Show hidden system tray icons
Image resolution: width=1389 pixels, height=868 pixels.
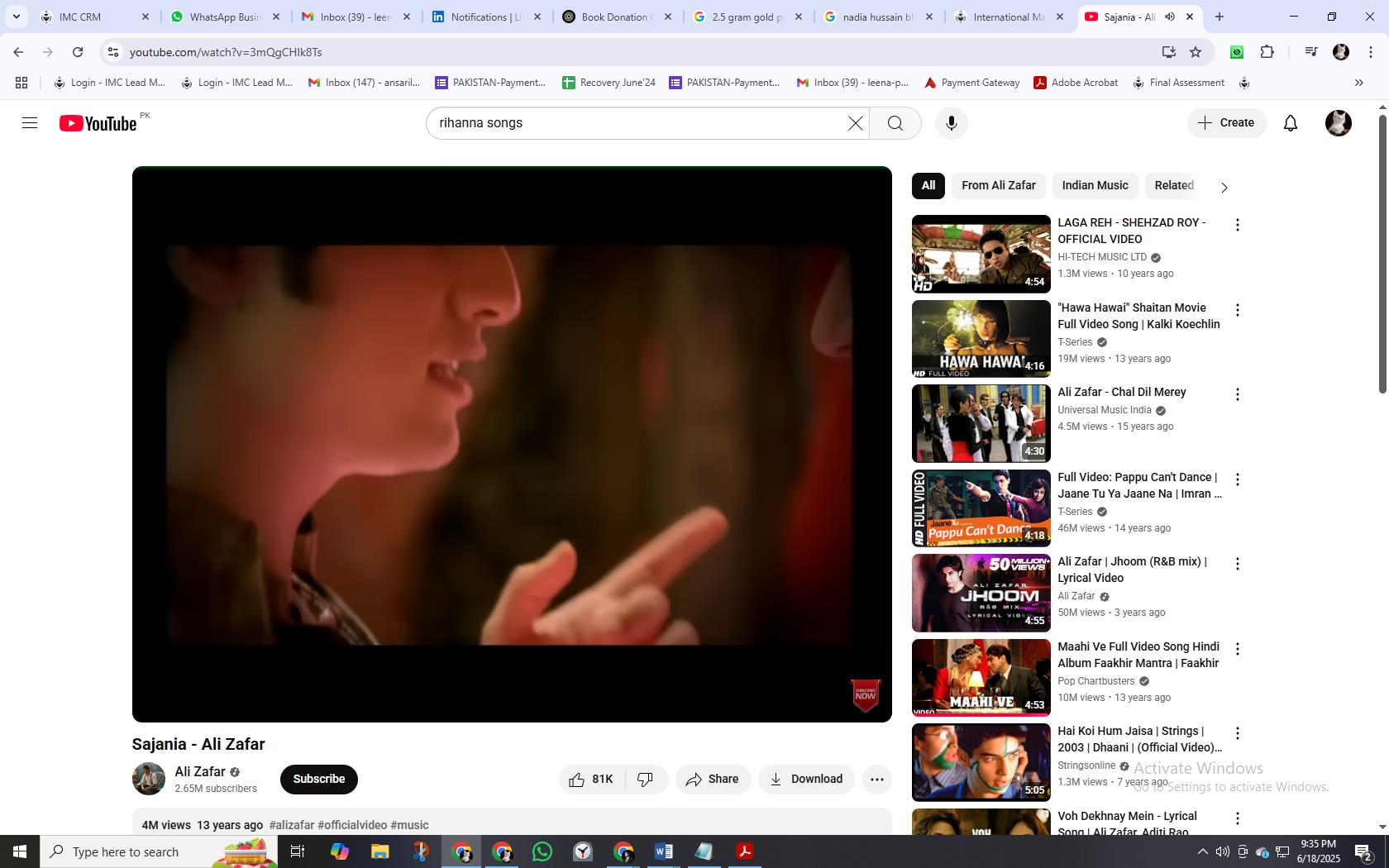pos(1203,851)
